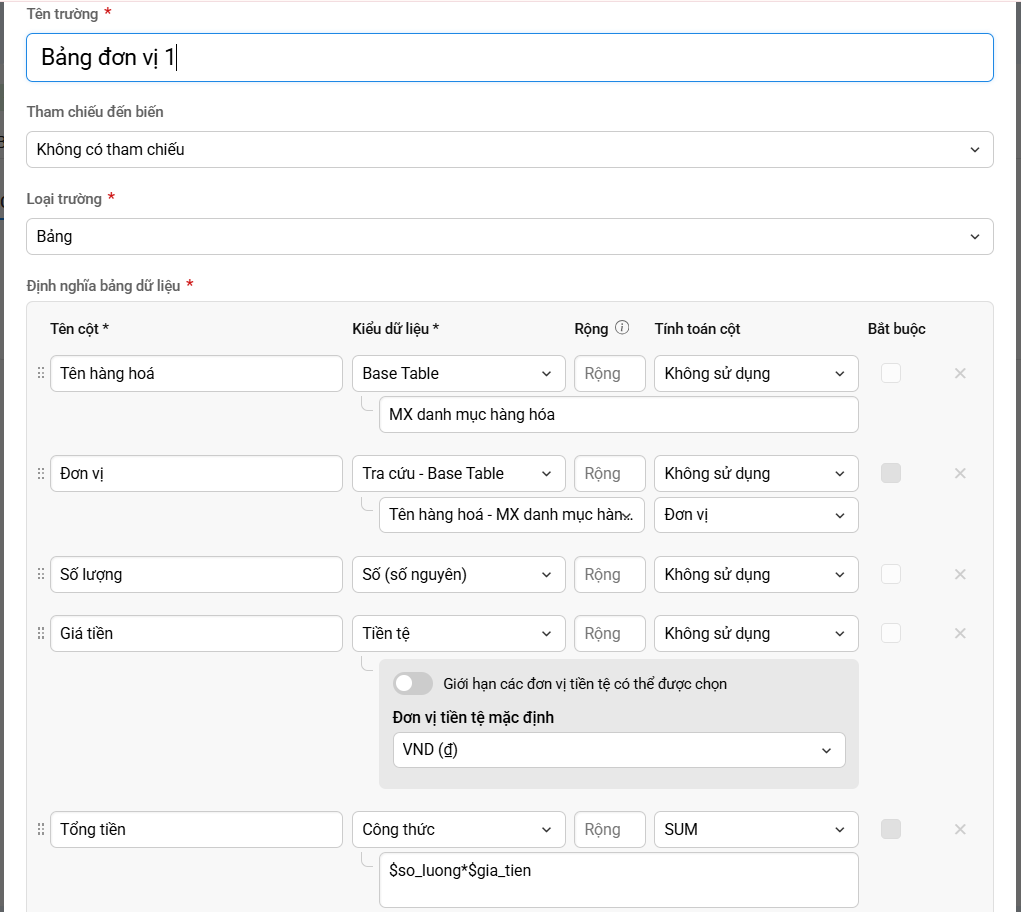The height and width of the screenshot is (912, 1021).
Task: Click the Đơn vị column name field
Action: (x=196, y=473)
